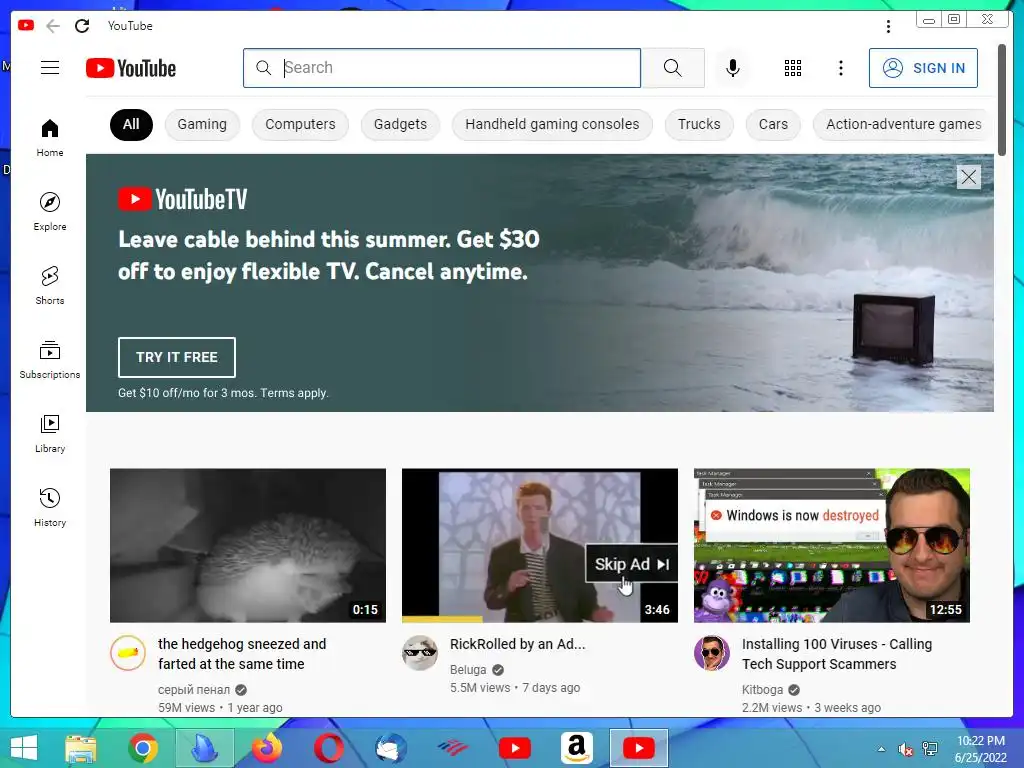Image resolution: width=1024 pixels, height=768 pixels.
Task: Click the YouTube logo
Action: pyautogui.click(x=131, y=68)
